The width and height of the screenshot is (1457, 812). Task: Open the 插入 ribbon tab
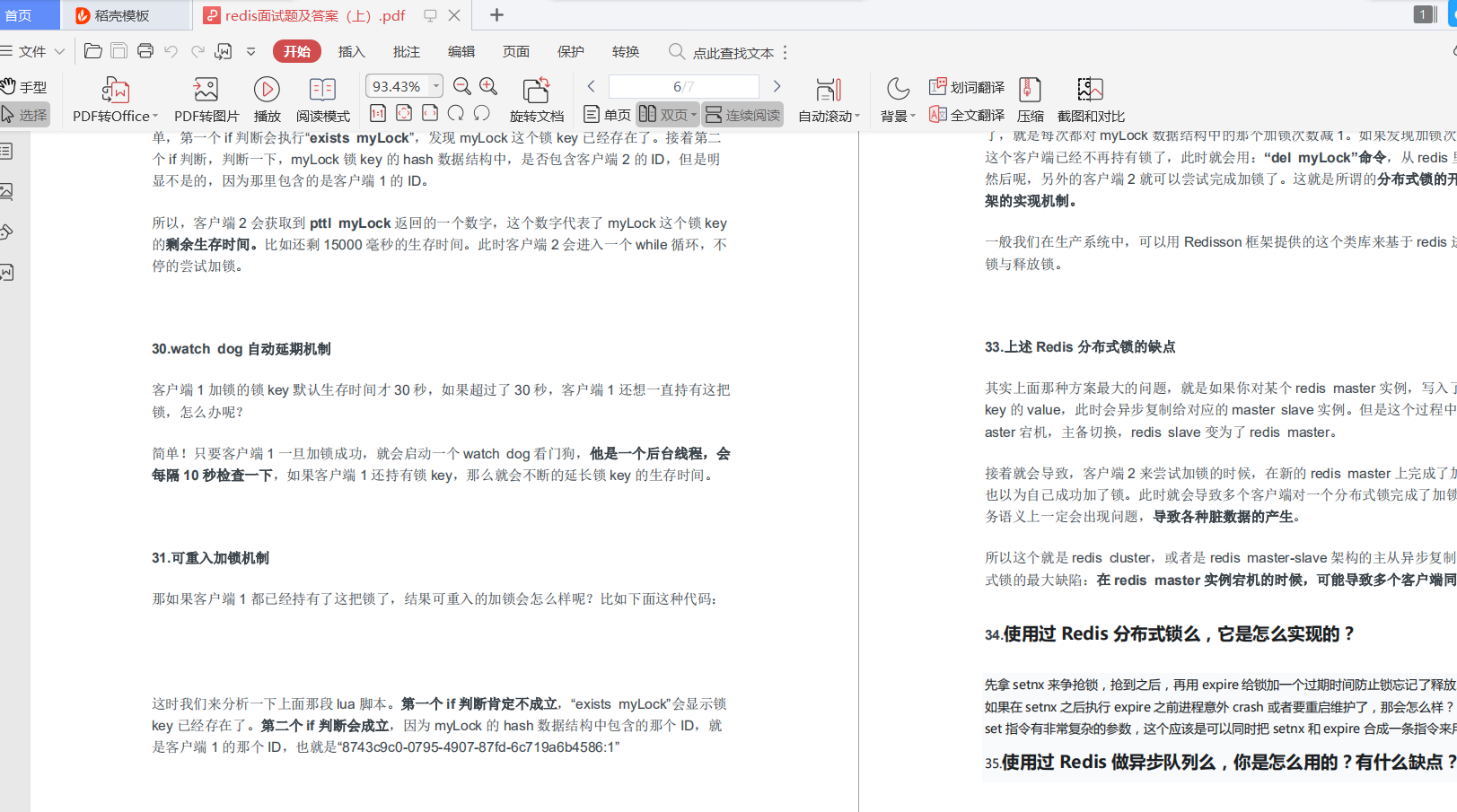point(352,52)
